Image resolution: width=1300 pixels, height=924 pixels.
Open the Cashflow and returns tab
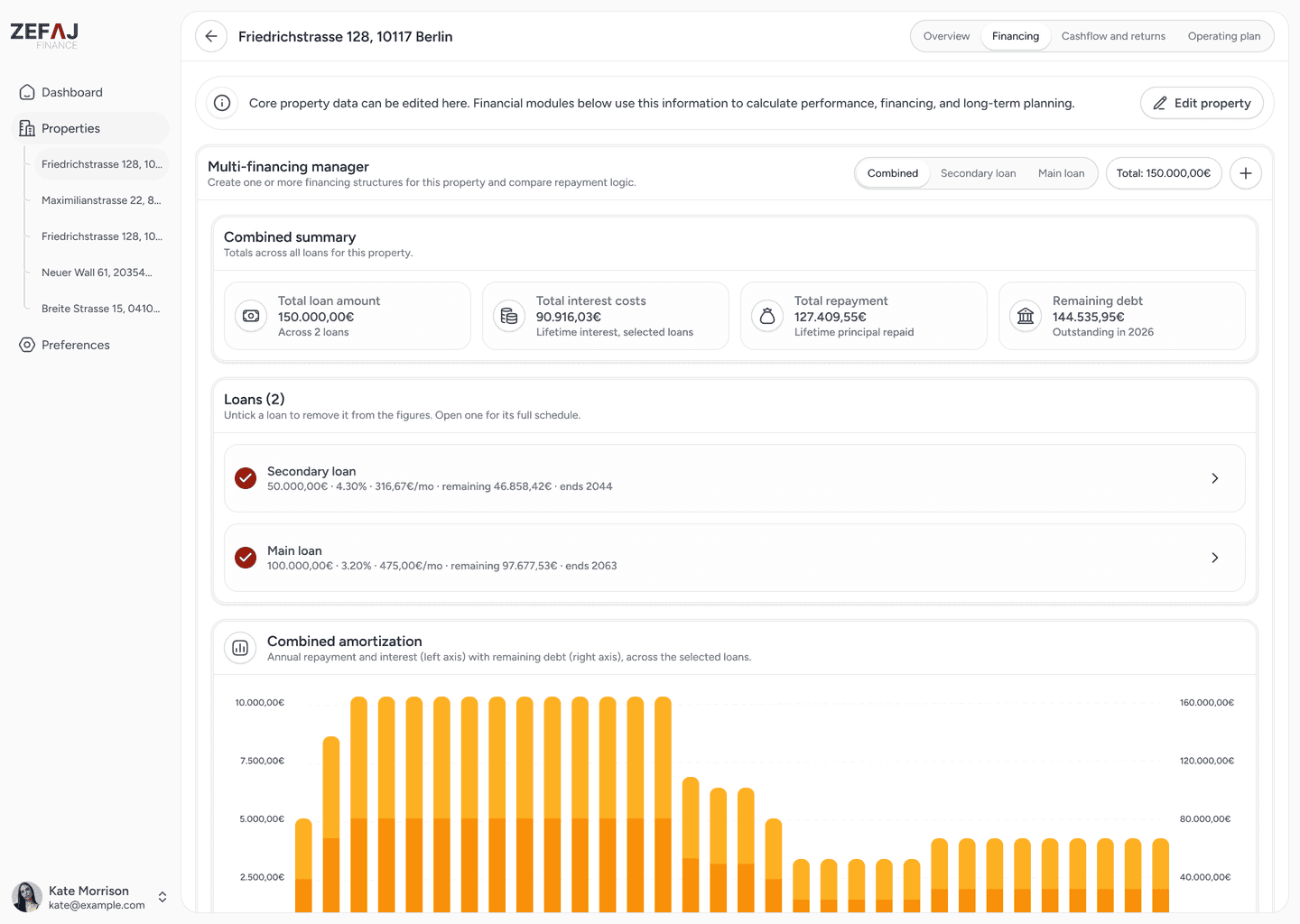point(1113,36)
